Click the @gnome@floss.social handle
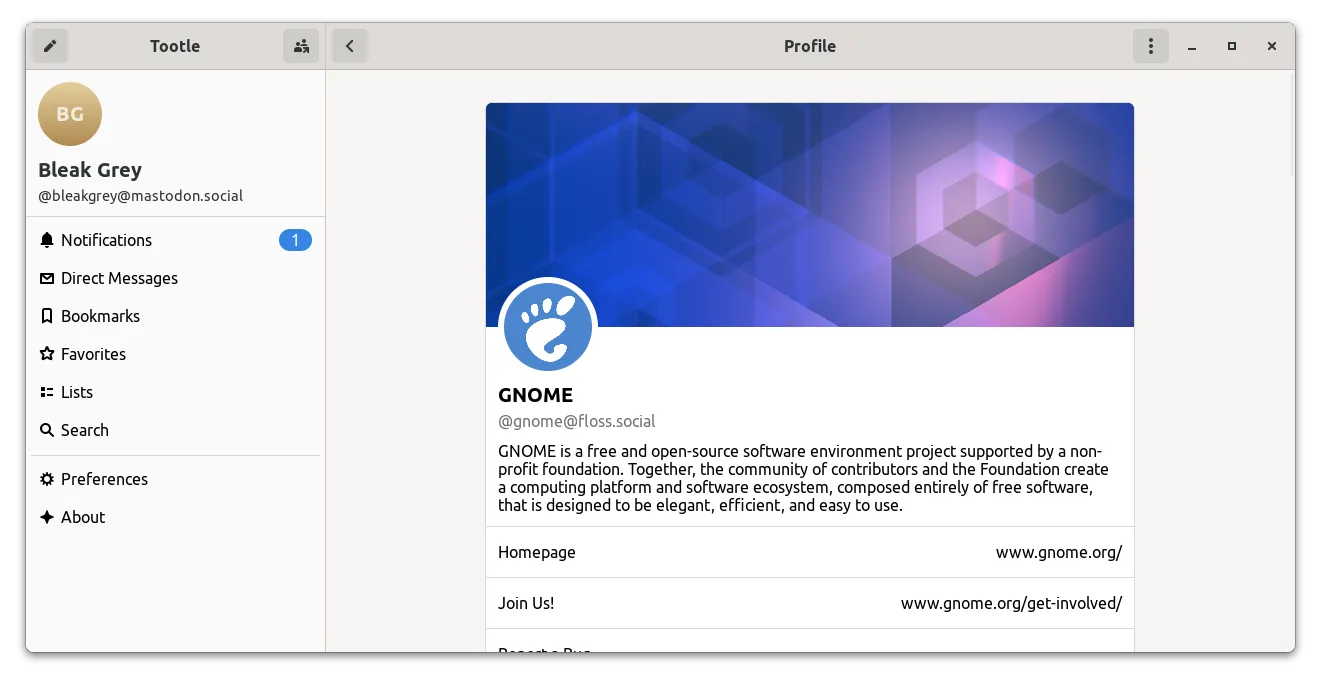The height and width of the screenshot is (681, 1321). coord(577,422)
